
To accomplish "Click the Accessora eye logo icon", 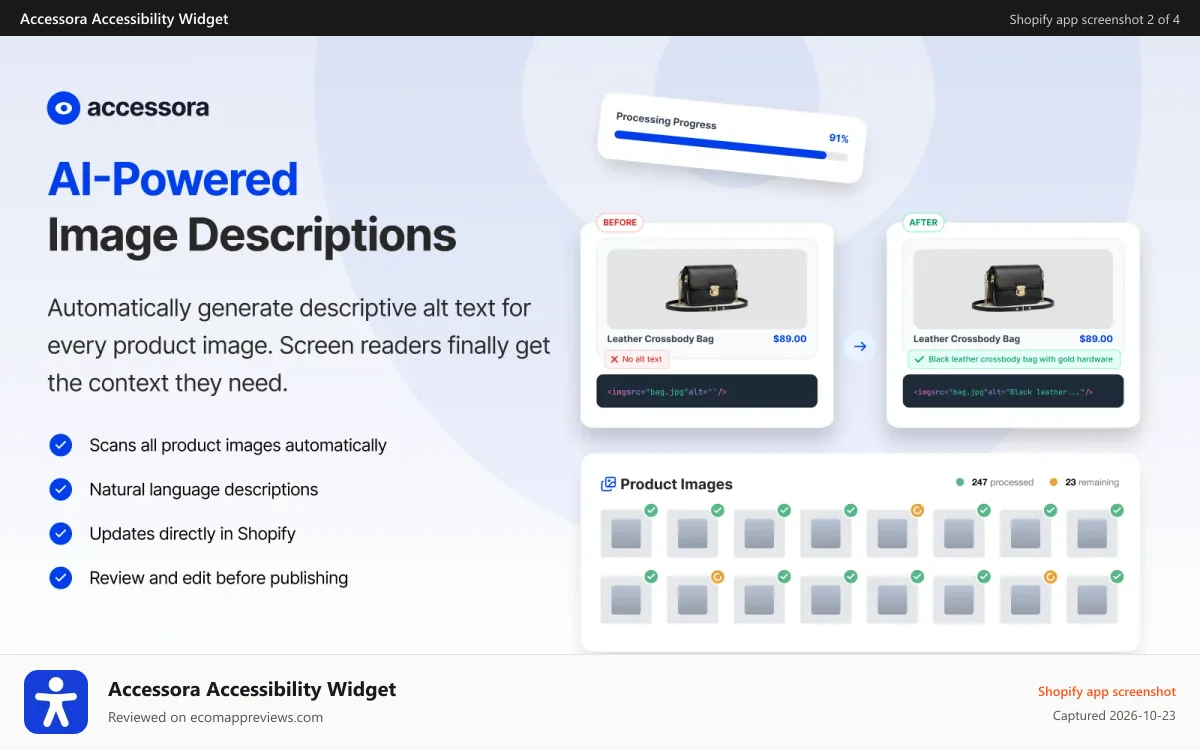I will [x=63, y=108].
